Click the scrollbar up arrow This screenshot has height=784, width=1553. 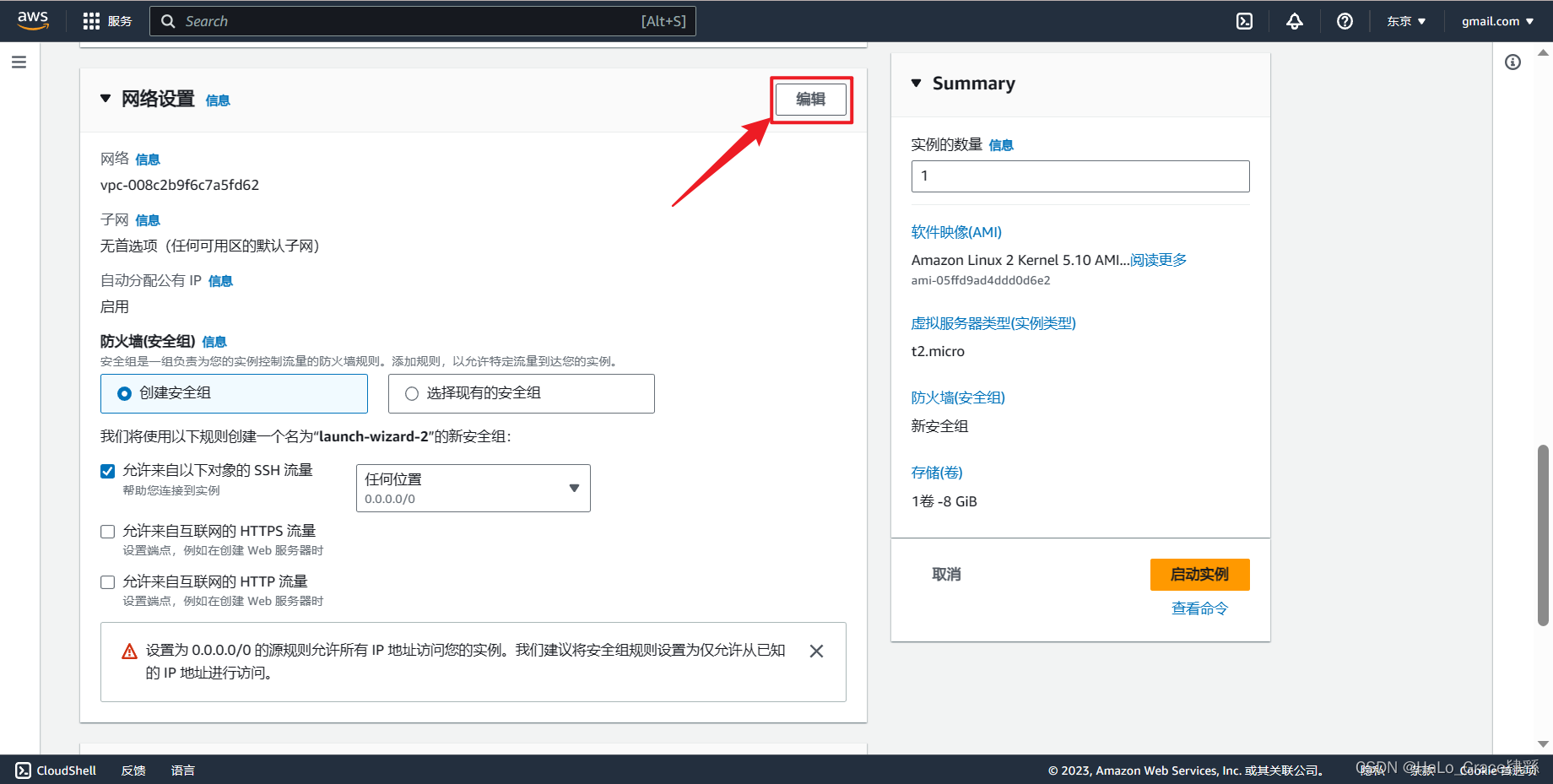tap(1543, 52)
